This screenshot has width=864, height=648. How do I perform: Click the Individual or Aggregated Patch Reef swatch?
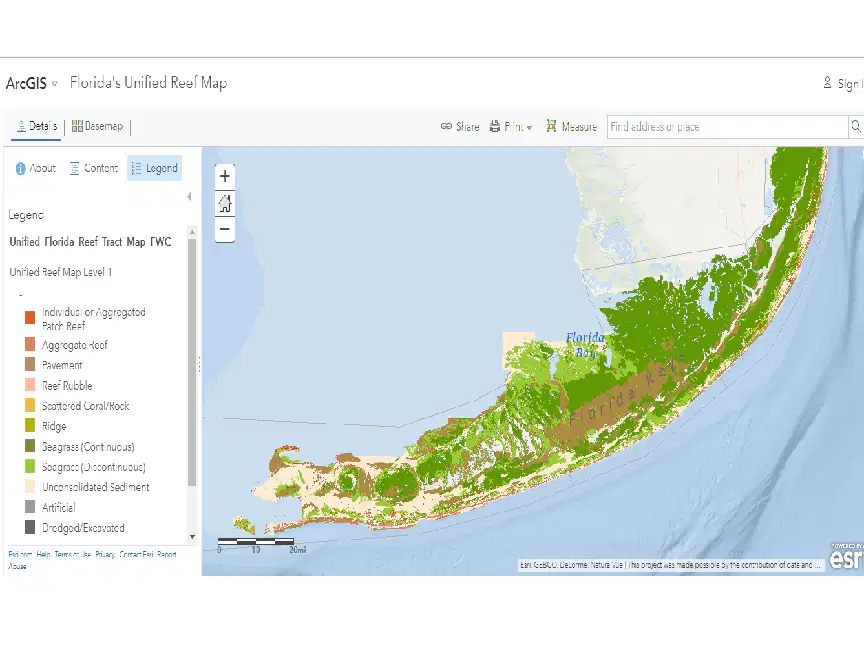[x=30, y=317]
